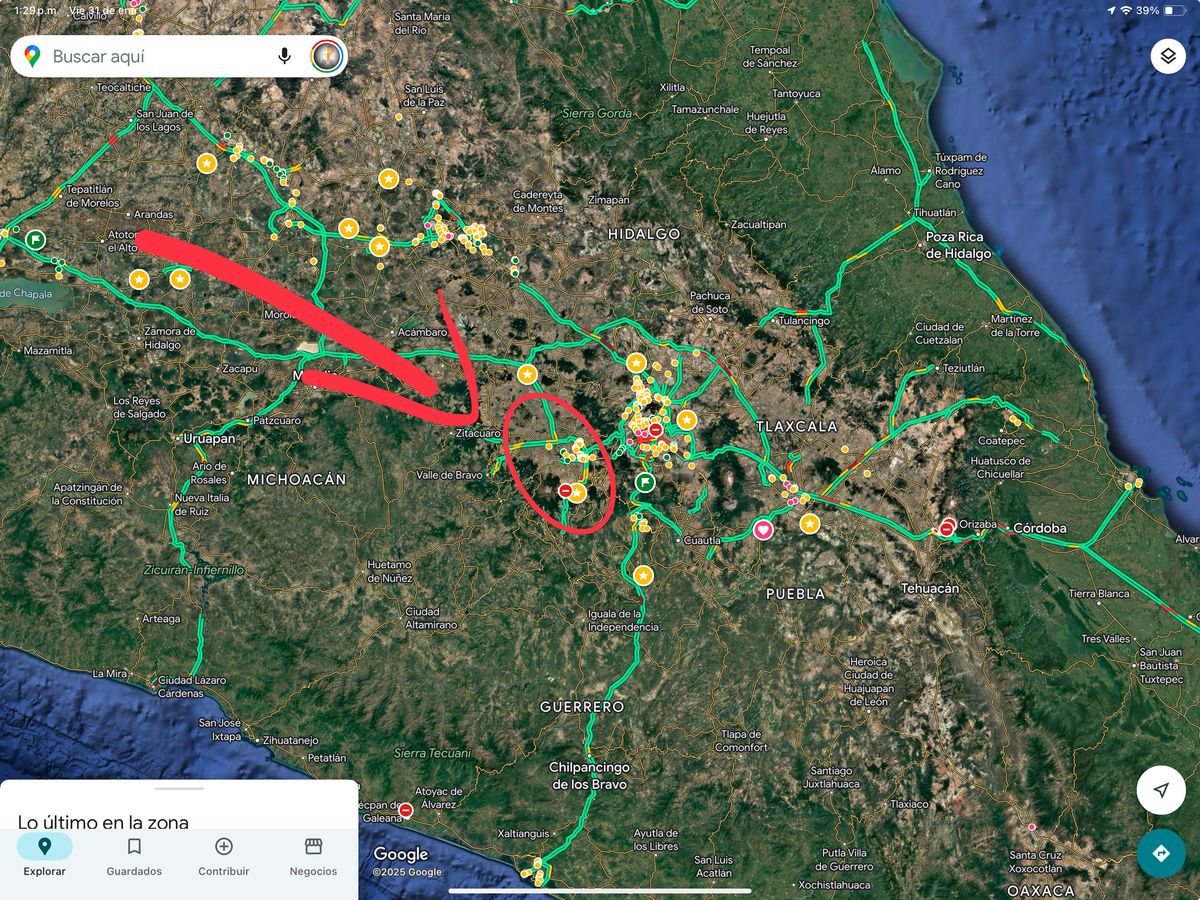Select the Chilpancingo de los Bravo label
Image resolution: width=1200 pixels, height=900 pixels.
(589, 775)
